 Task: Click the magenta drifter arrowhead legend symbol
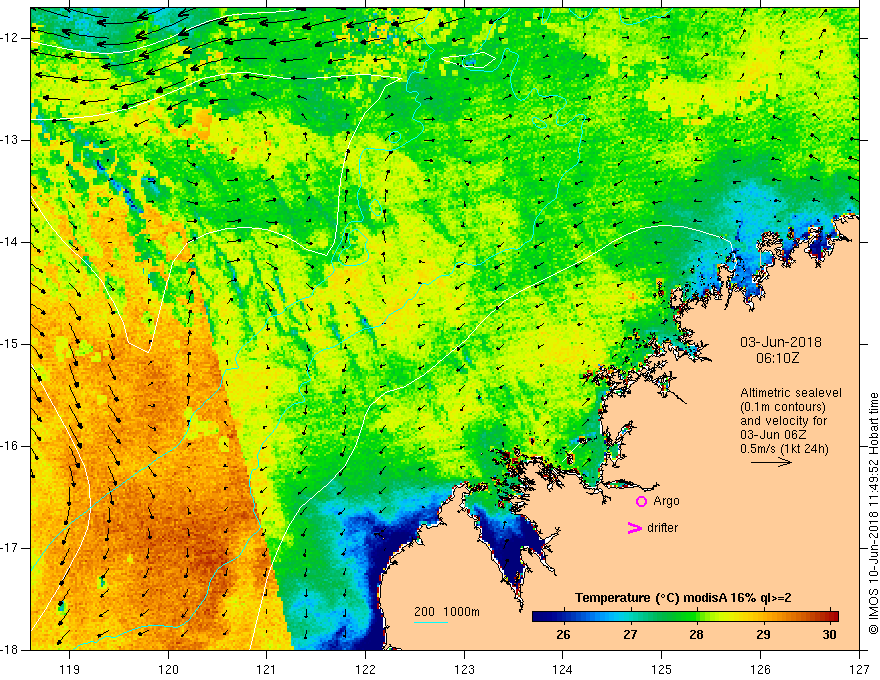tap(634, 528)
